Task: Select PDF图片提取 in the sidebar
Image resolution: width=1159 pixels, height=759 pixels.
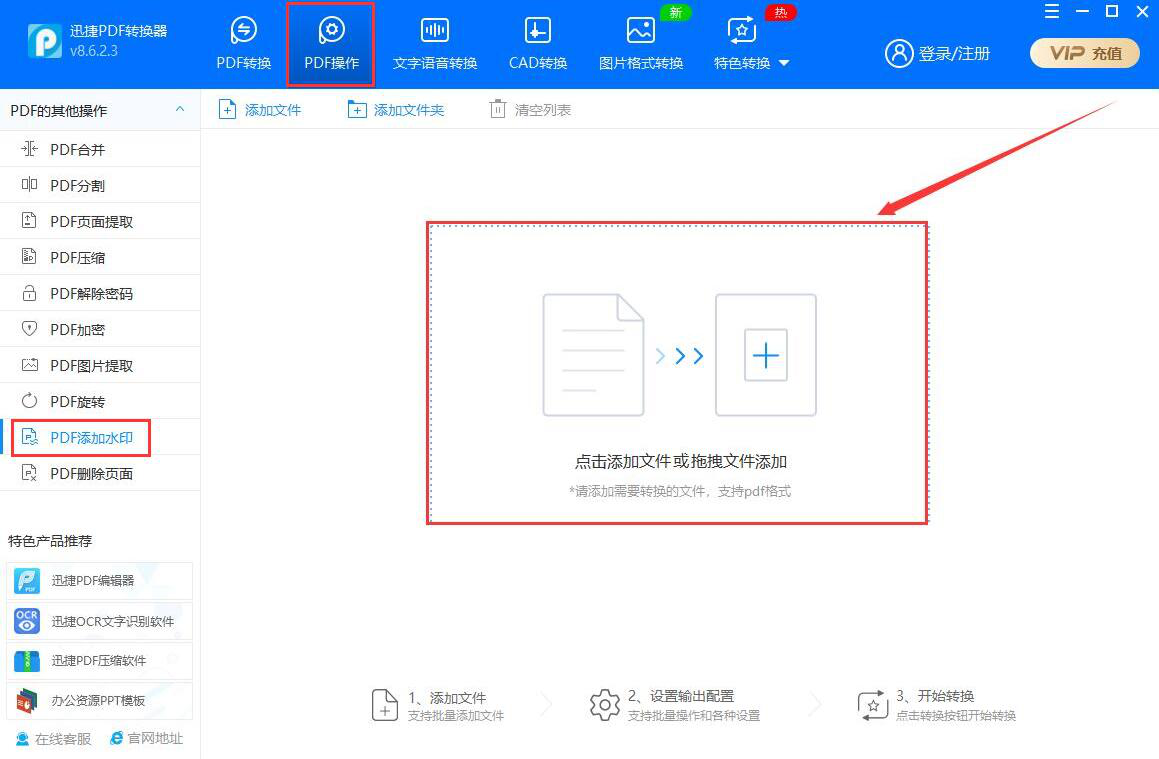Action: pyautogui.click(x=100, y=366)
